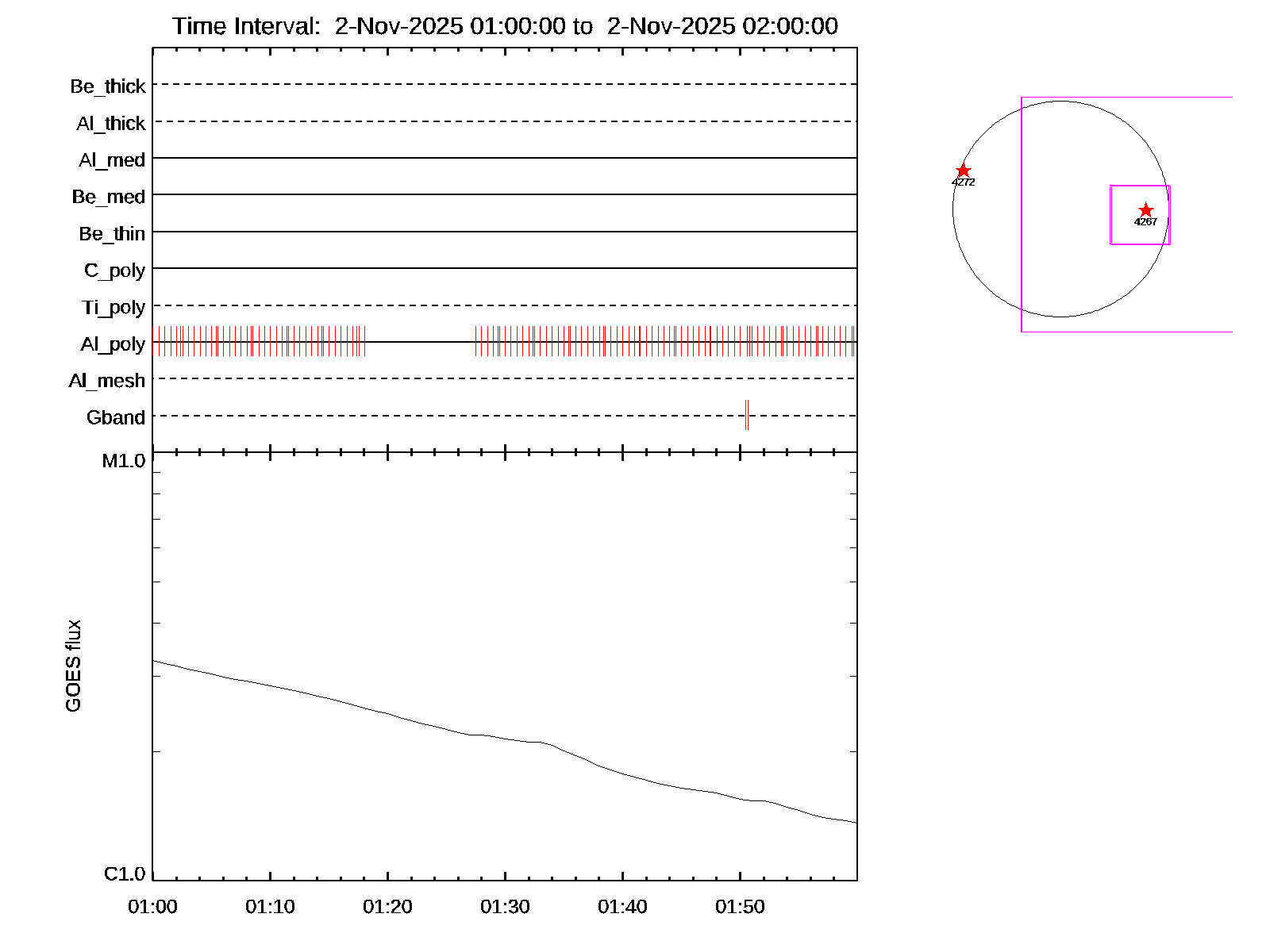Click the Be_med filter label
This screenshot has width=1270, height=952.
[x=109, y=197]
